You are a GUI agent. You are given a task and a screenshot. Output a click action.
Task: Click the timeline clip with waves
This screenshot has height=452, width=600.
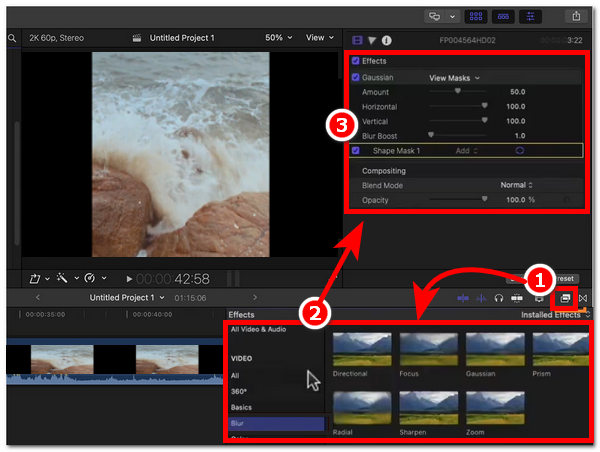[115, 361]
